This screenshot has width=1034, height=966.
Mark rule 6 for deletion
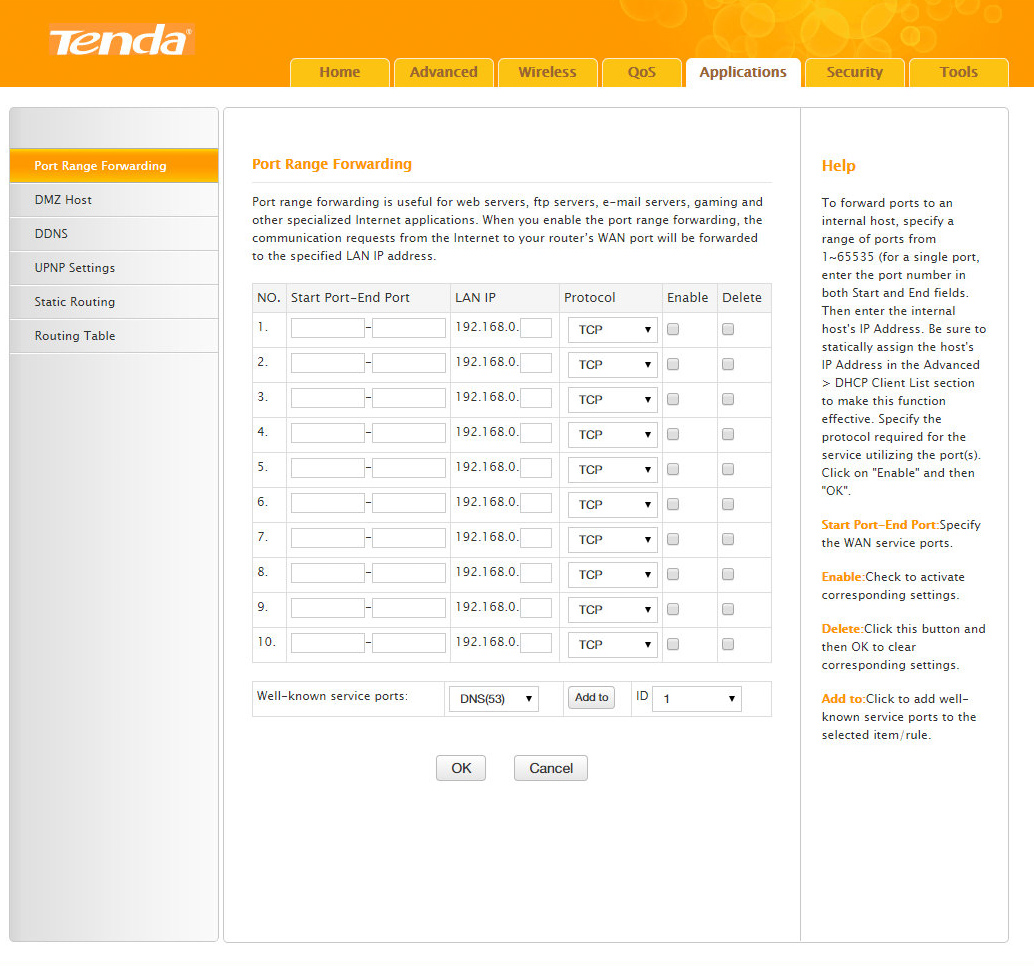click(728, 504)
